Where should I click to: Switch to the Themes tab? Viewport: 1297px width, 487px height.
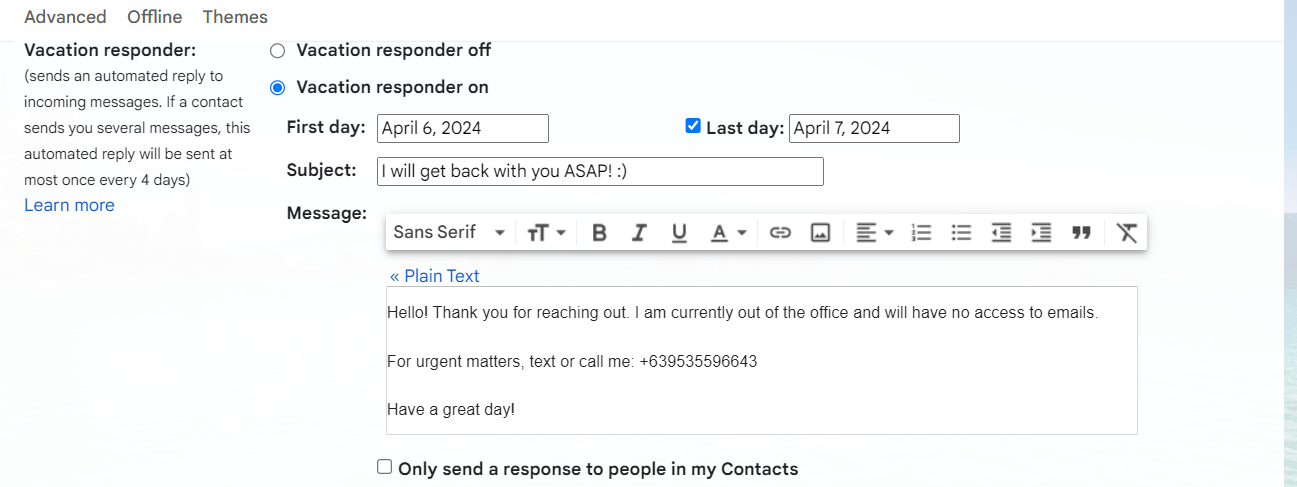coord(235,17)
